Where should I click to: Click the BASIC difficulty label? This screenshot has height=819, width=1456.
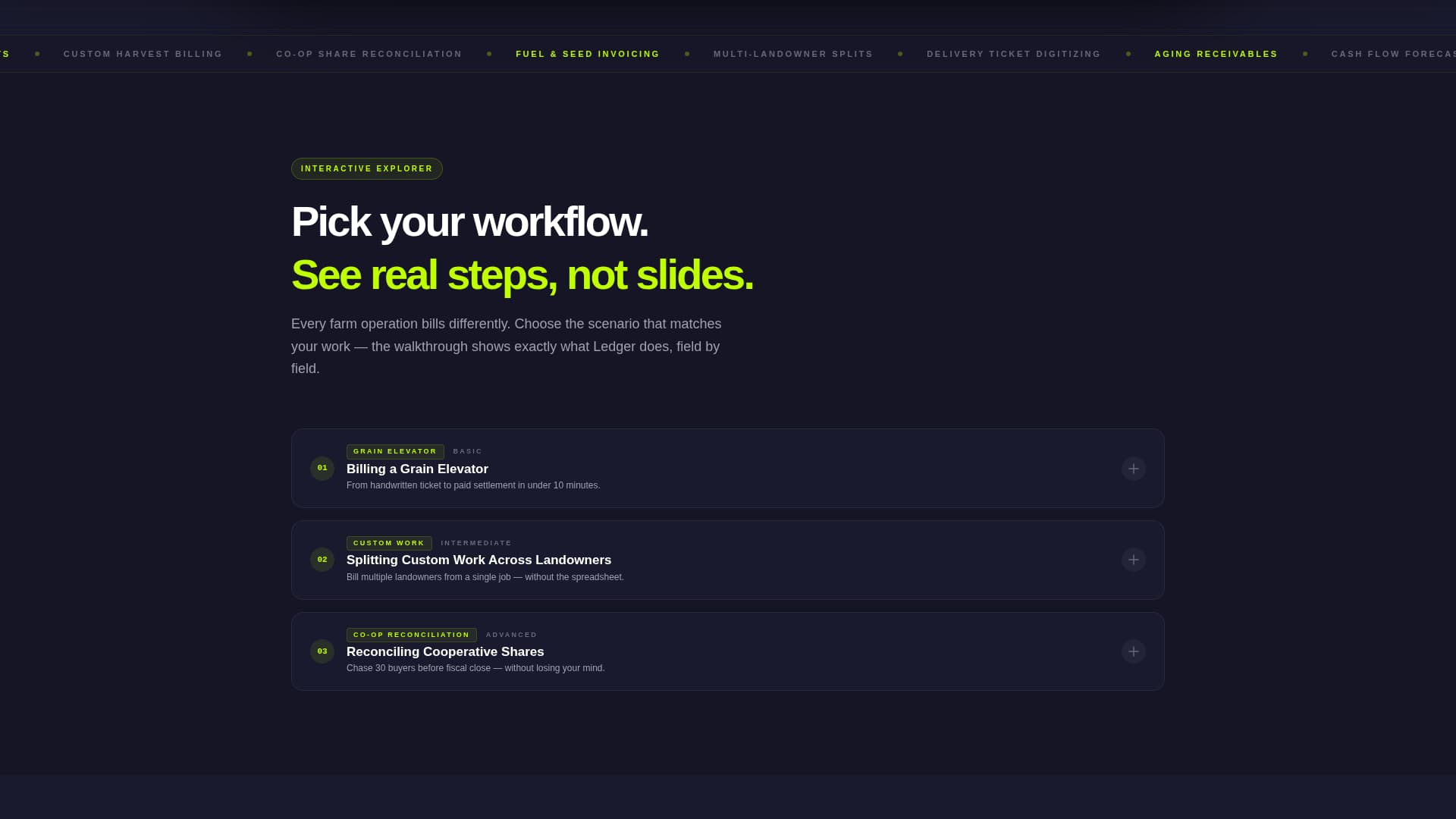(468, 451)
